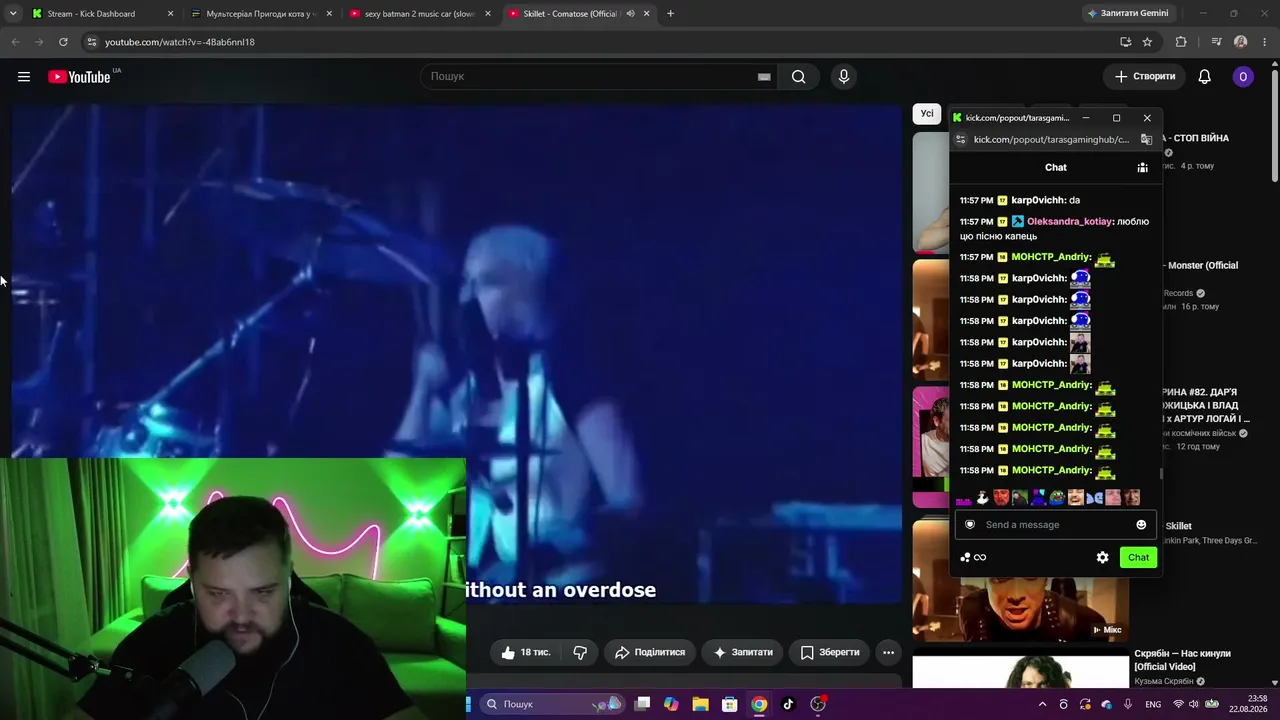Select the Усі filter chip
The width and height of the screenshot is (1280, 720).
pos(927,114)
